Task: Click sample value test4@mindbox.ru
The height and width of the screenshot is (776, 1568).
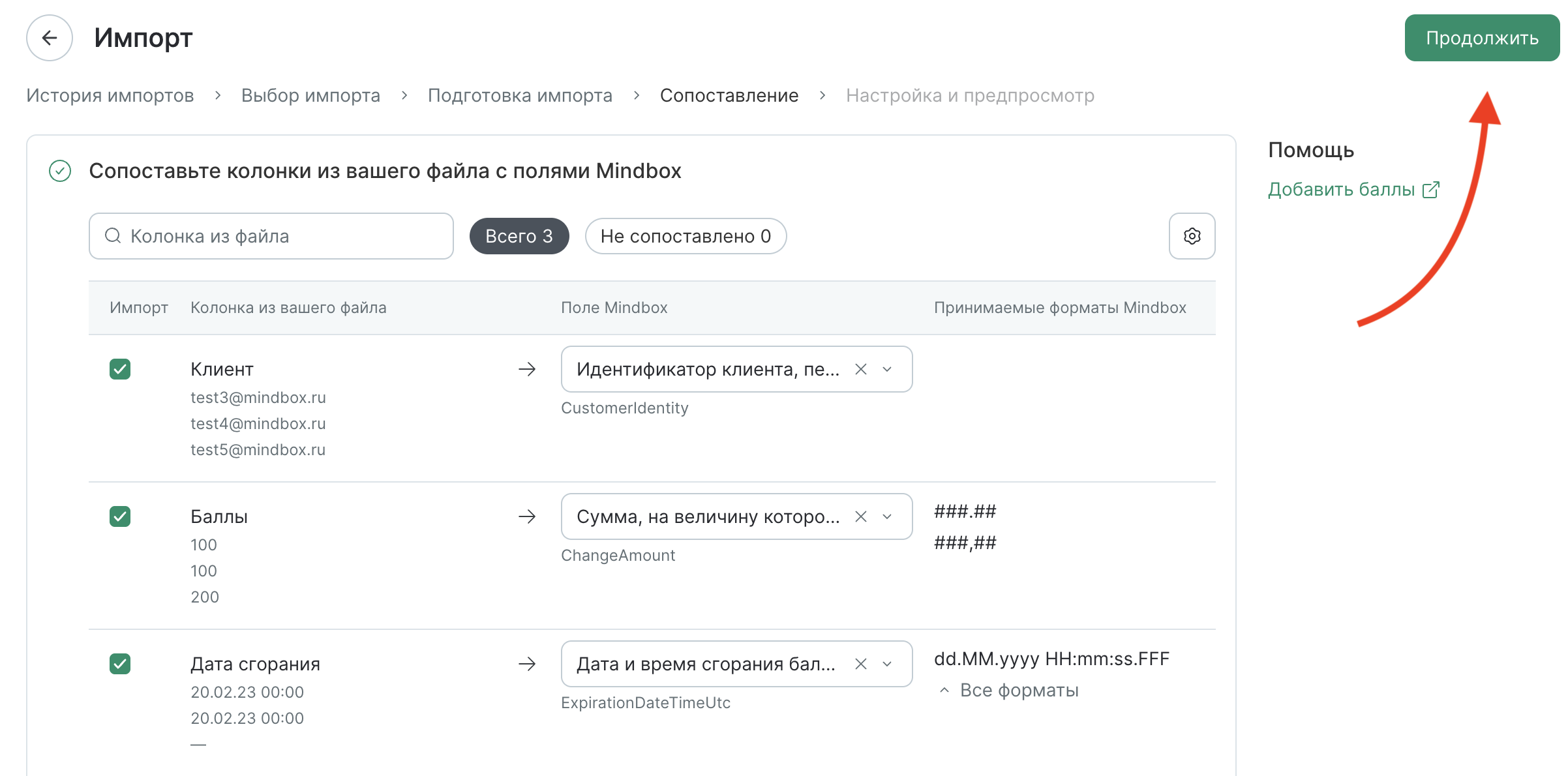Action: point(258,424)
